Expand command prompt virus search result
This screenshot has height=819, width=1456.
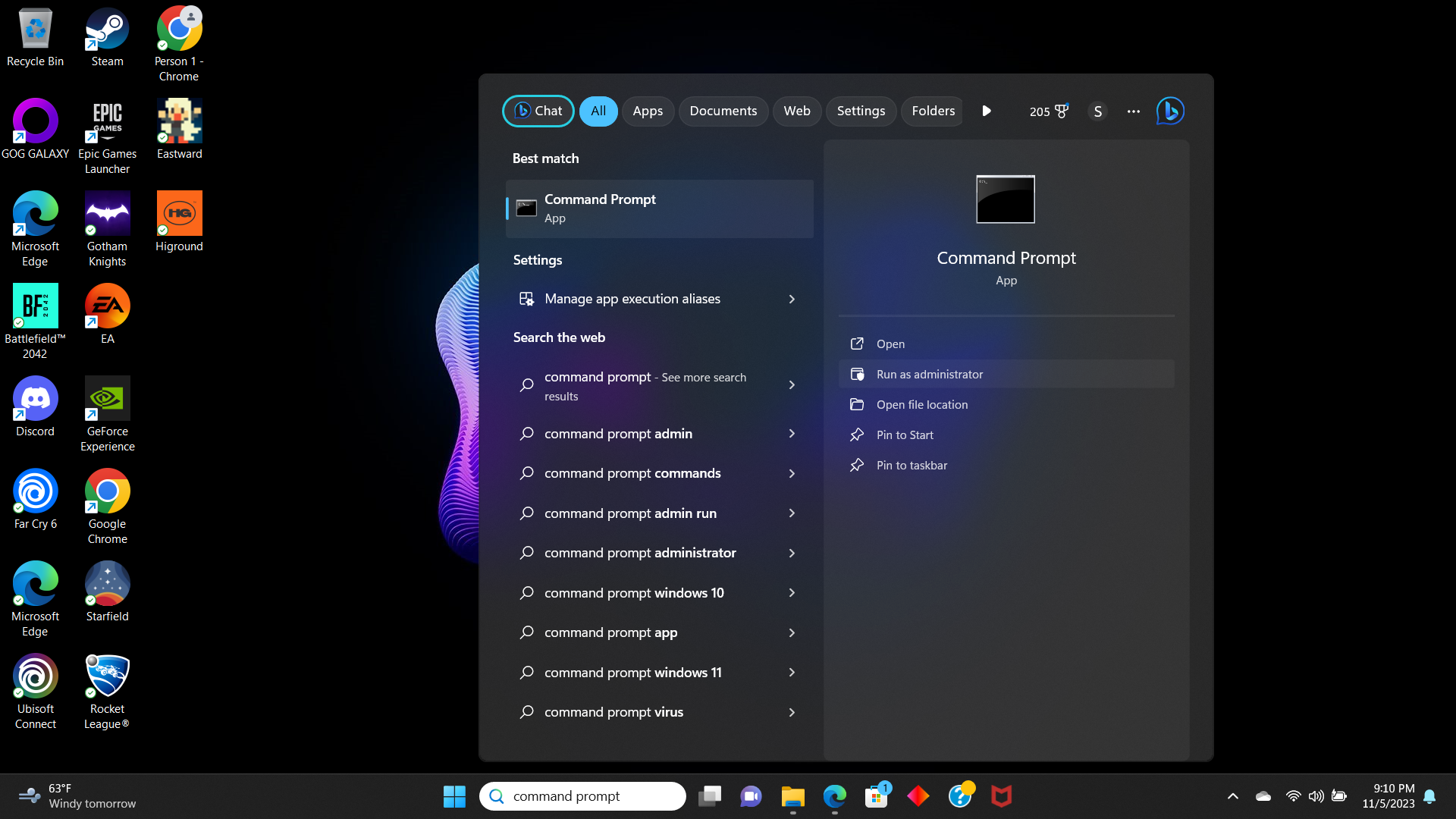791,712
